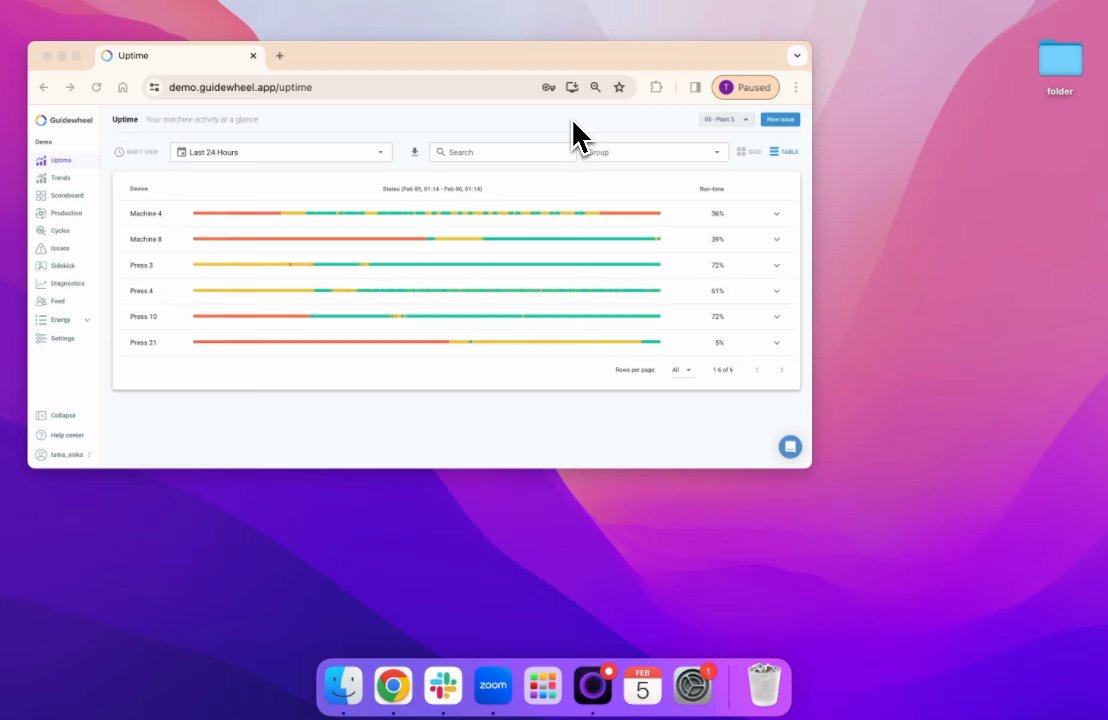Switch to Table view
The image size is (1108, 720).
(x=784, y=152)
